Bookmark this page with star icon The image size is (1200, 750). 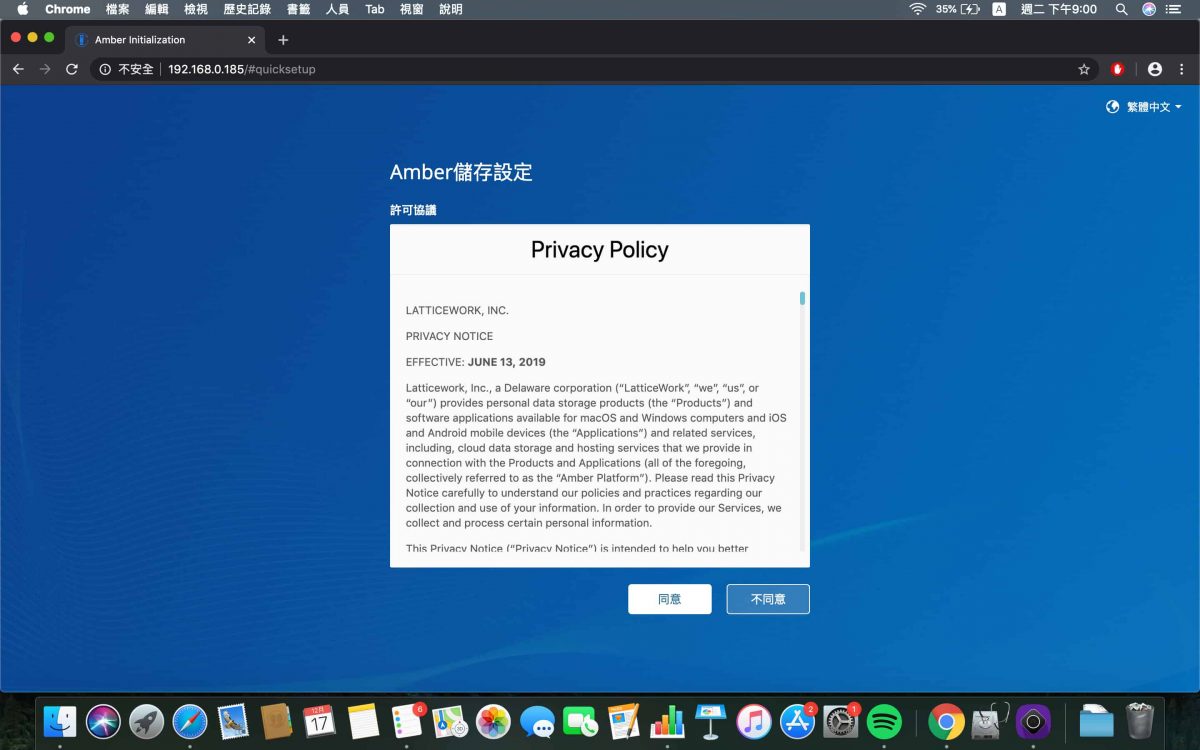(1084, 69)
